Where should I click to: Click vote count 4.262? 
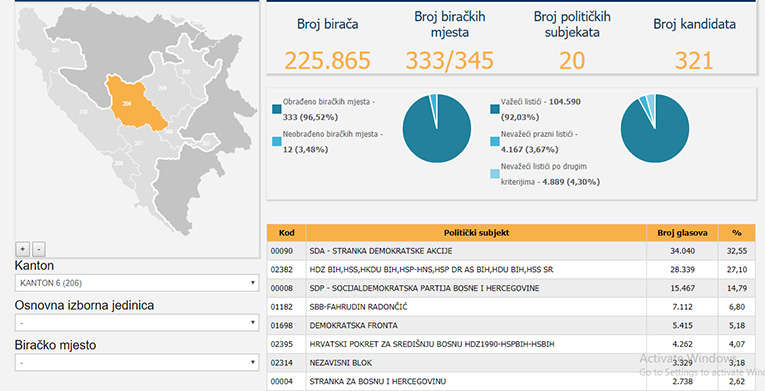coord(682,344)
